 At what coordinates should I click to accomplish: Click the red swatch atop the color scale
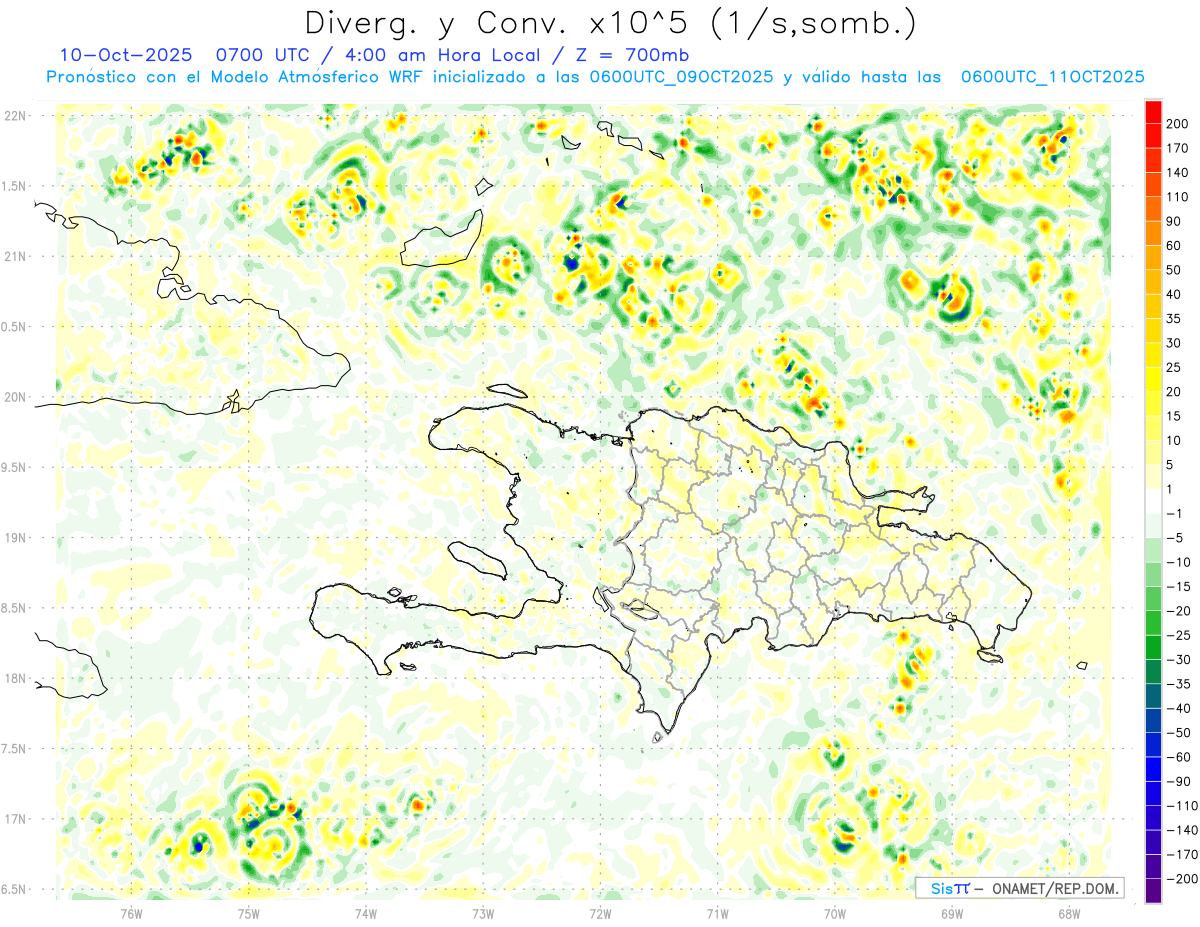point(1153,111)
